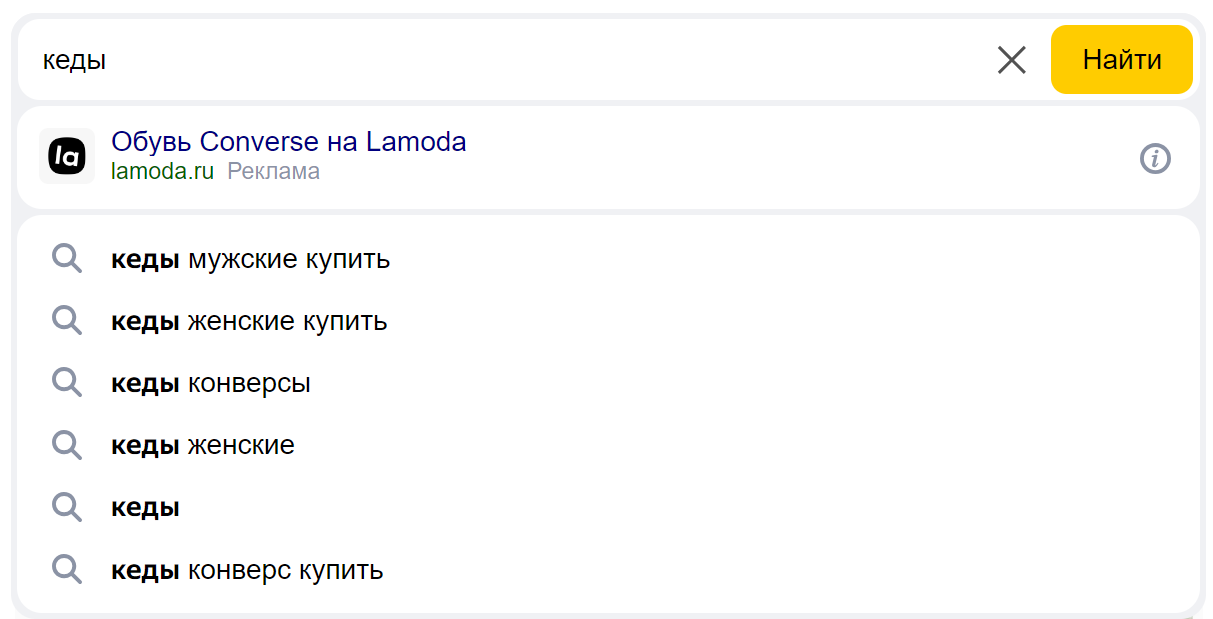Click magnifier icon beside кеды конверсы
The height and width of the screenshot is (619, 1213).
tap(67, 384)
